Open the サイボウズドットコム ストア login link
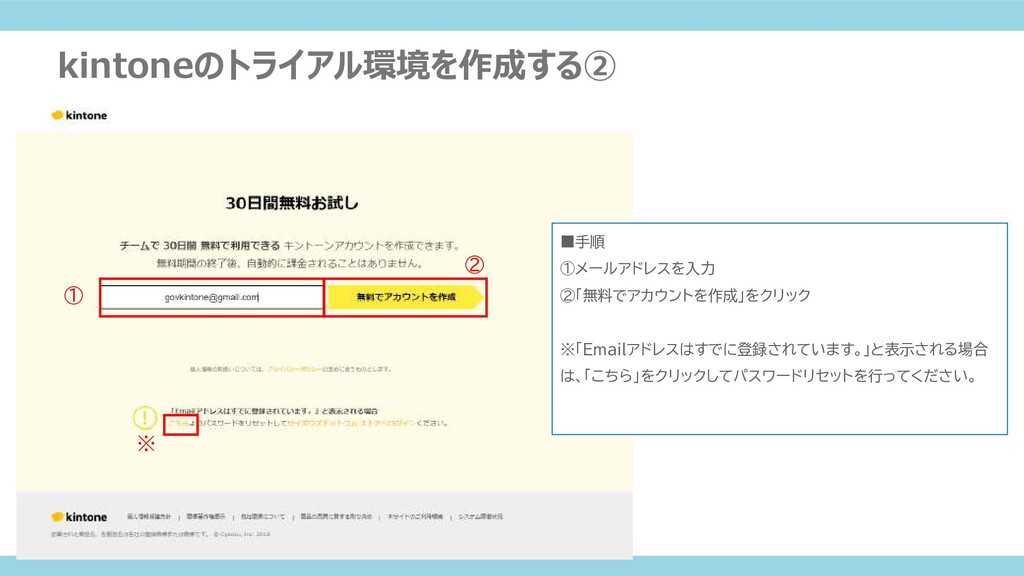Image resolution: width=1024 pixels, height=576 pixels. pos(351,423)
